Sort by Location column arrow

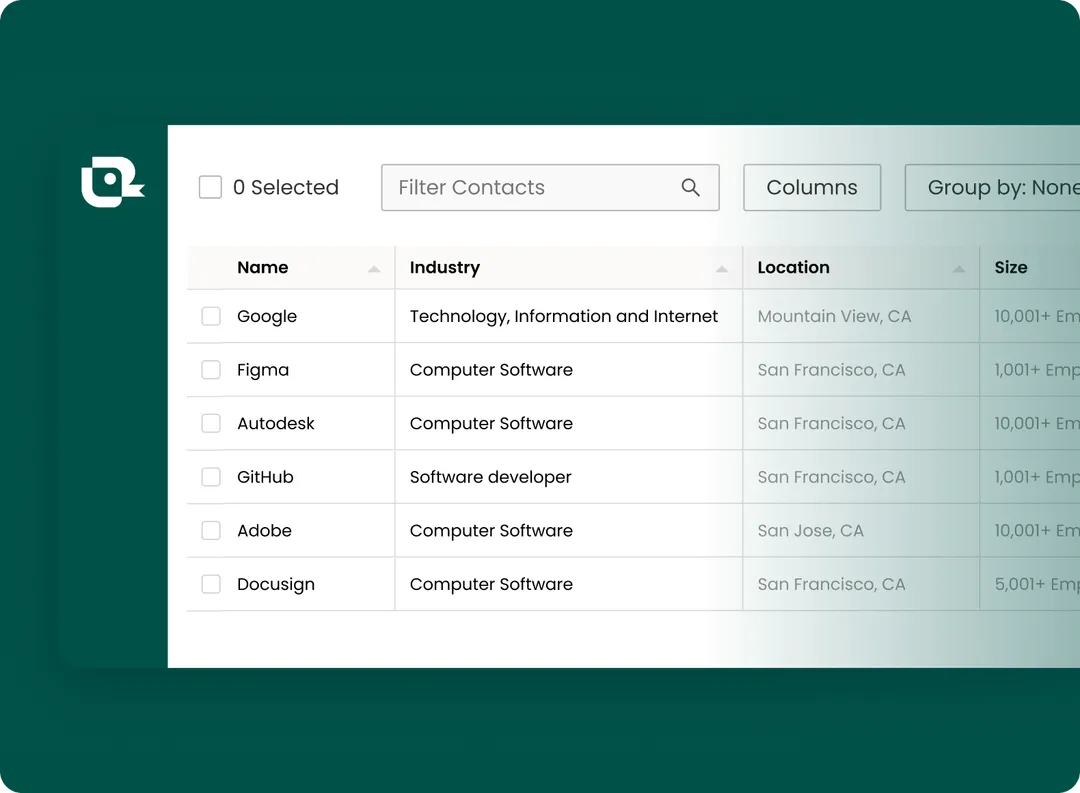(x=959, y=269)
